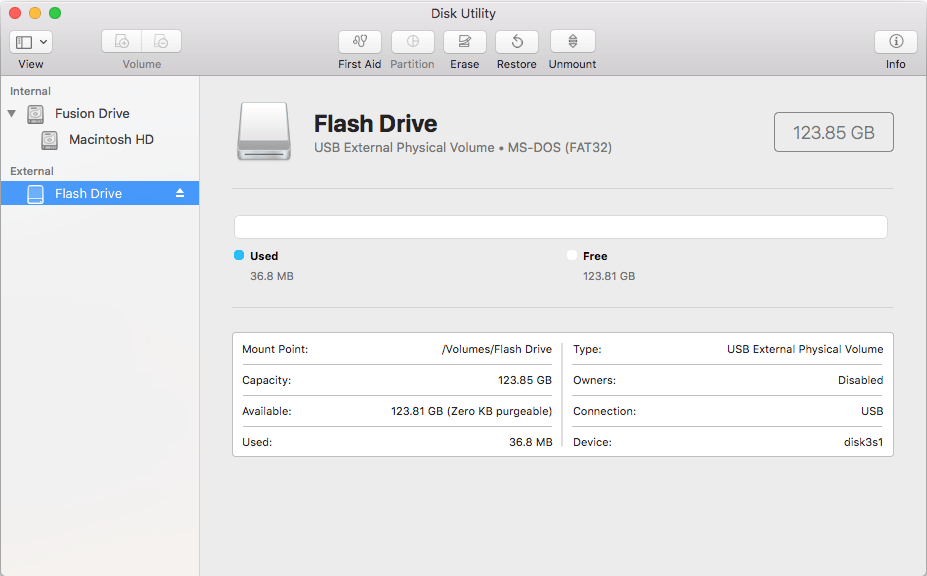Click the '36.8 MB' value under Used legend
Viewport: 927px width, 576px height.
click(272, 276)
